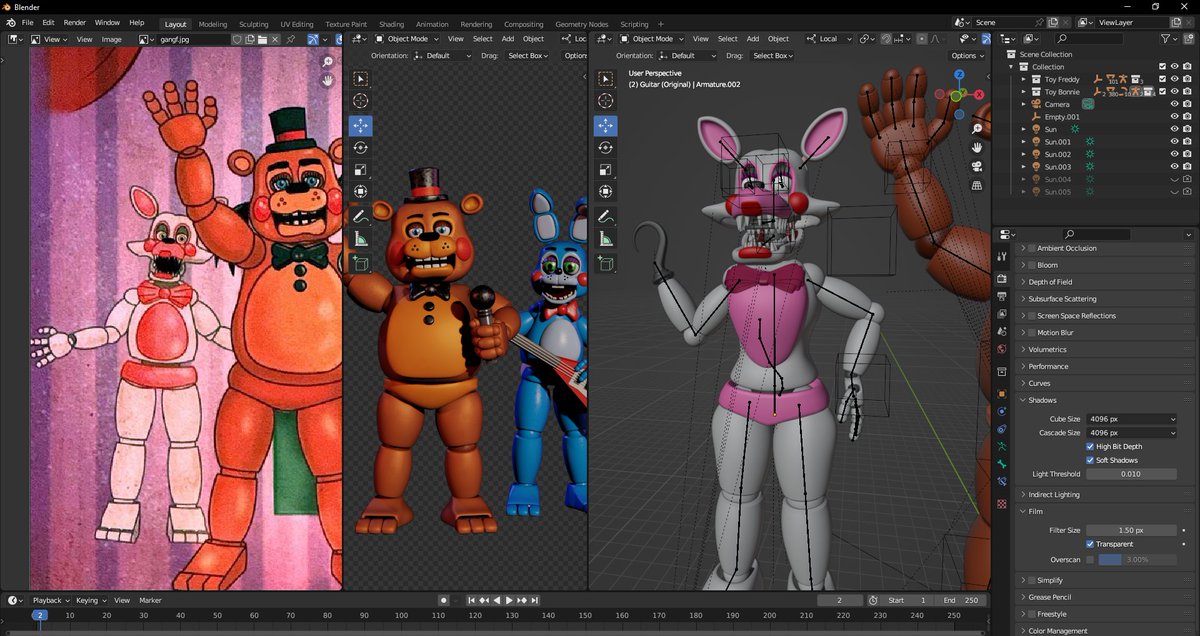The width and height of the screenshot is (1200, 636).
Task: Select the Scale tool in right viewport
Action: click(x=605, y=169)
